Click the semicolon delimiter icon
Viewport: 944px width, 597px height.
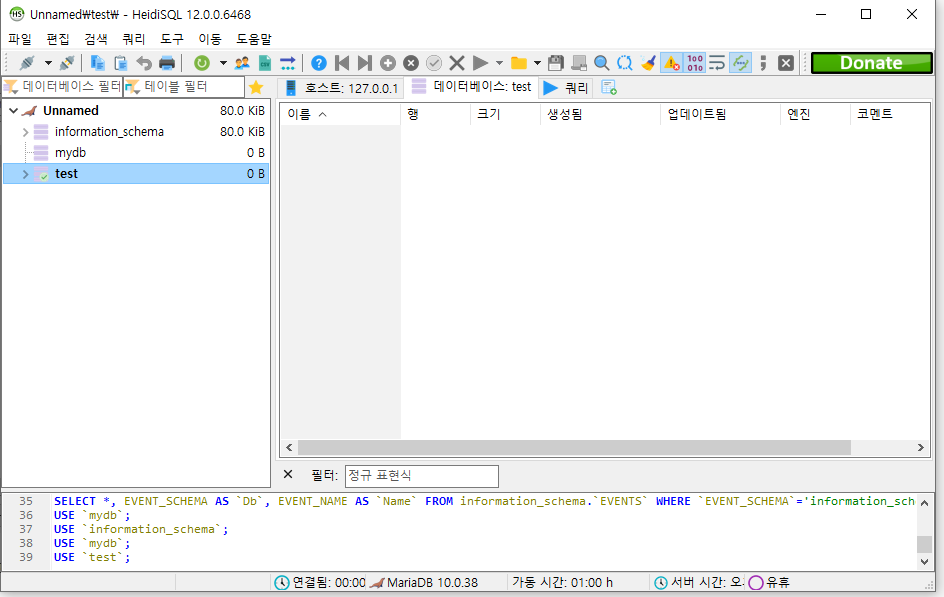[x=763, y=63]
